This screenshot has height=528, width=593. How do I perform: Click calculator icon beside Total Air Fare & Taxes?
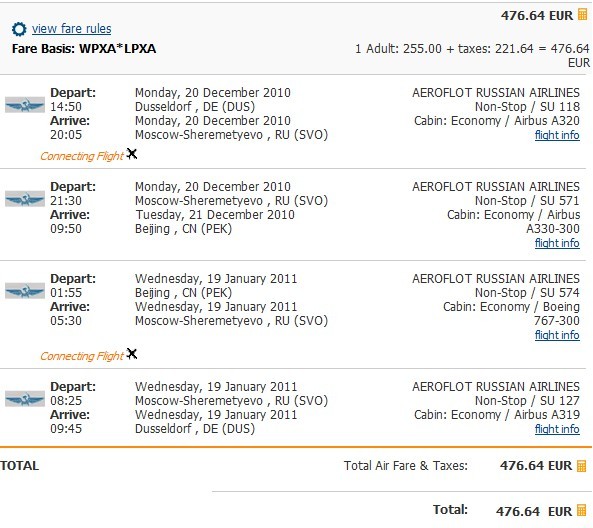(x=581, y=466)
